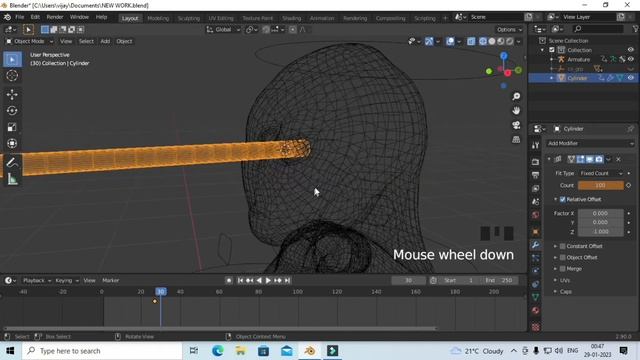The height and width of the screenshot is (360, 640).
Task: Remove the array modifier with X
Action: tap(618, 159)
